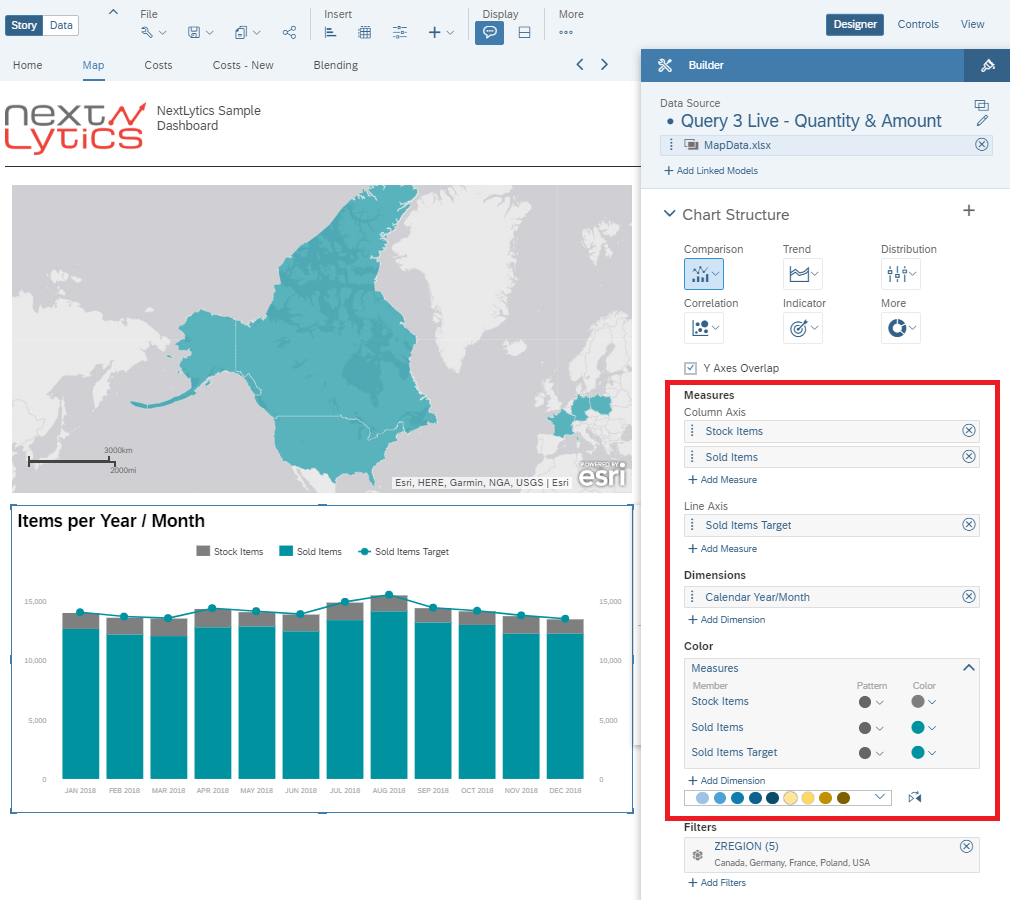Image resolution: width=1010 pixels, height=900 pixels.
Task: Click Add Linked Models
Action: coord(712,171)
